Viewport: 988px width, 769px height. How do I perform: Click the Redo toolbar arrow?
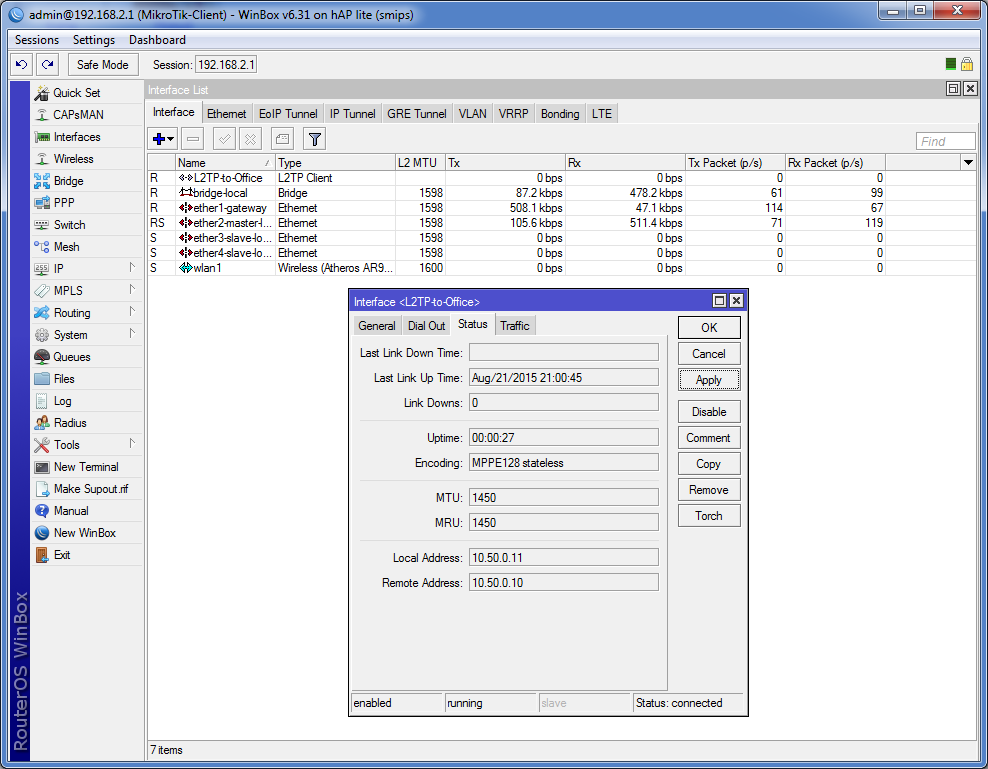(x=47, y=64)
